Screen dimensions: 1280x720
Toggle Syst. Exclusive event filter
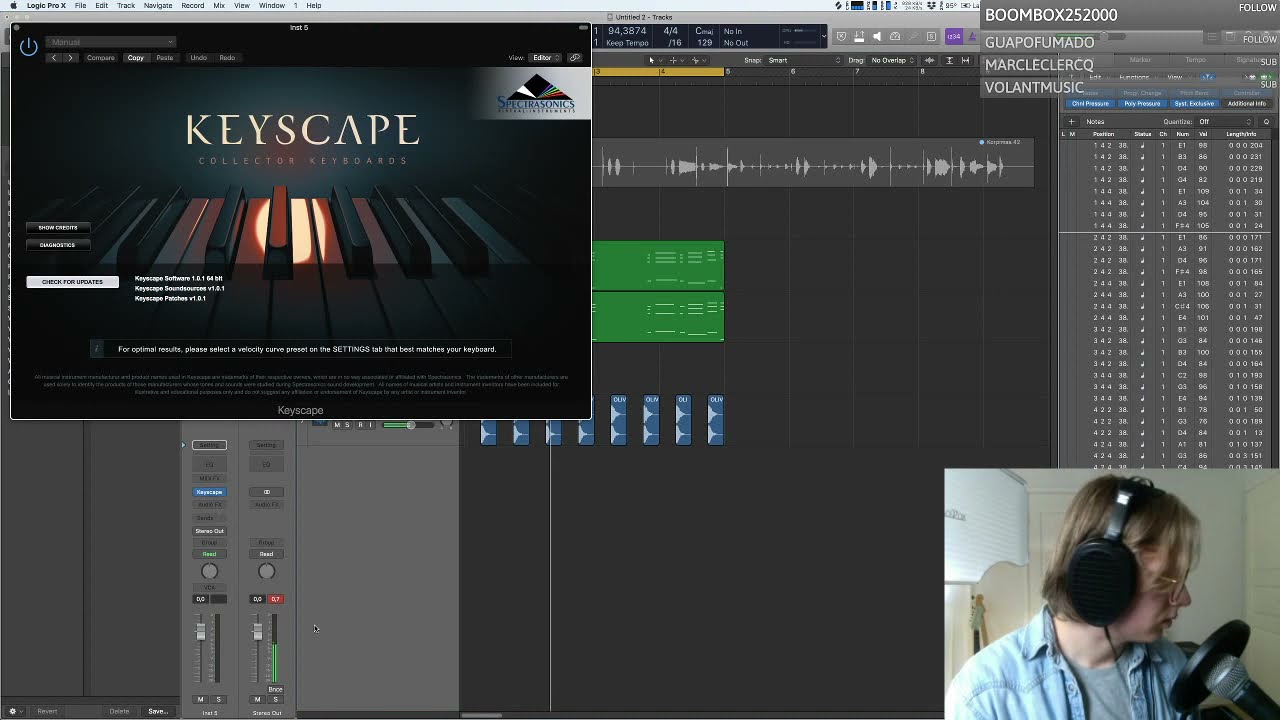[1194, 104]
